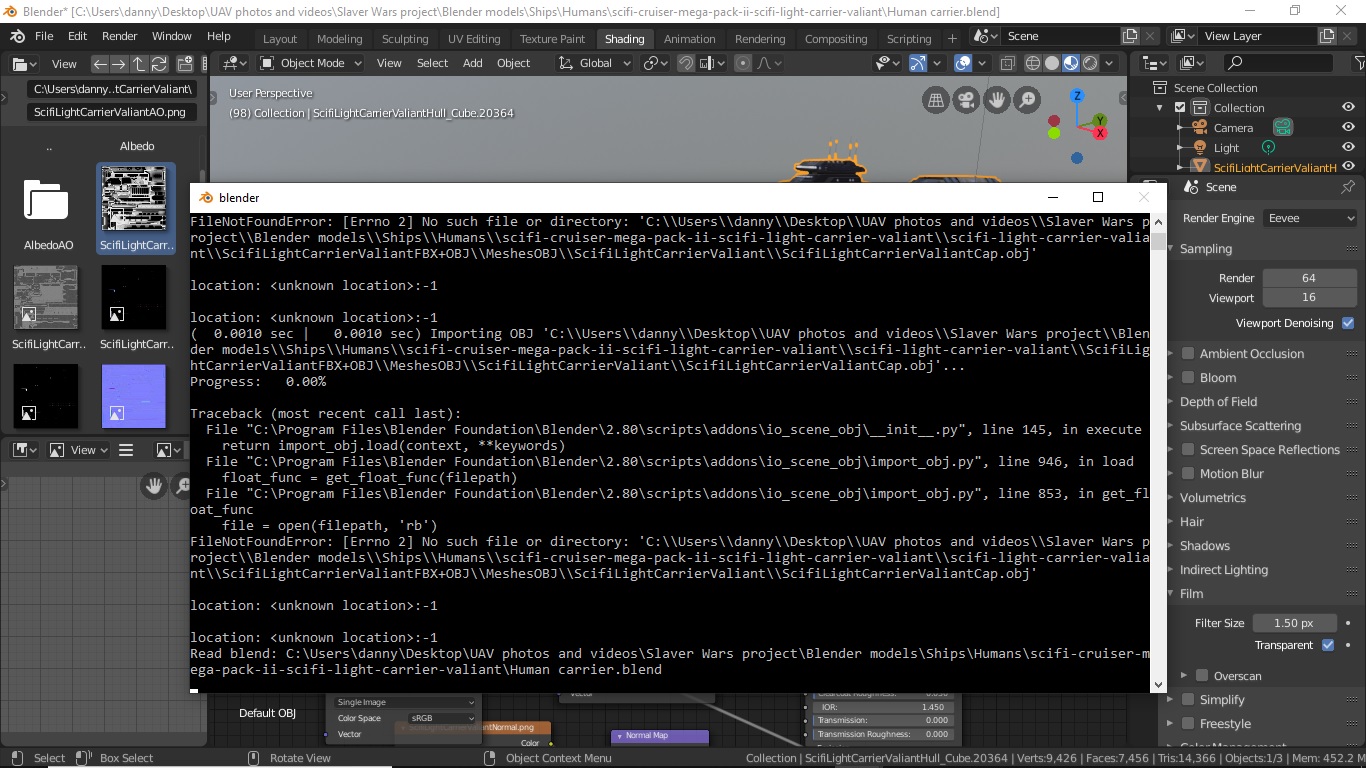Open the File menu
This screenshot has height=768, width=1366.
pos(44,36)
